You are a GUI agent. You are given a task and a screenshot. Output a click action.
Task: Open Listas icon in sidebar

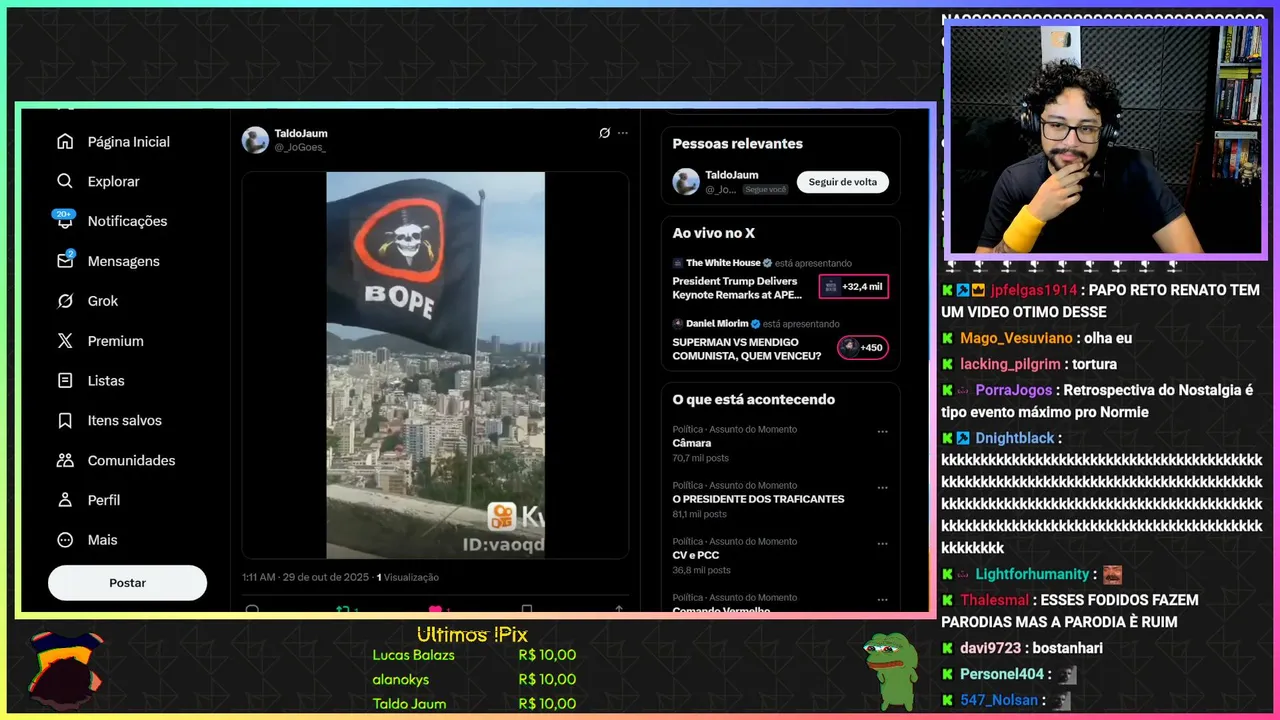[x=65, y=381]
